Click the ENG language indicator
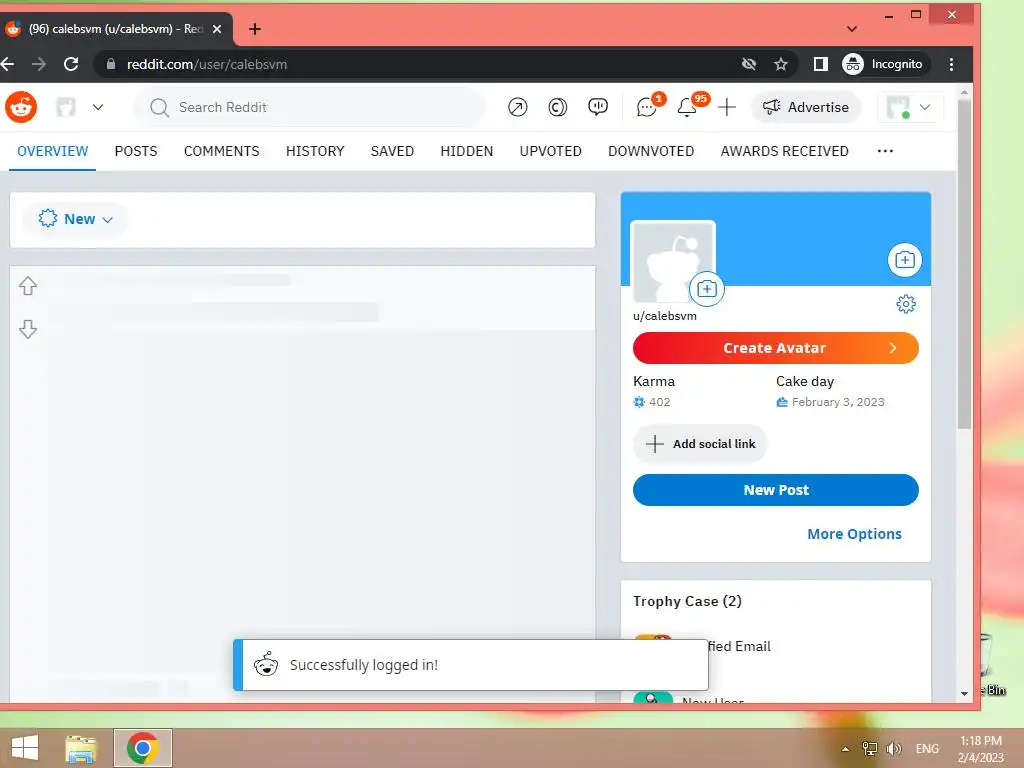The width and height of the screenshot is (1024, 768). pyautogui.click(x=927, y=748)
